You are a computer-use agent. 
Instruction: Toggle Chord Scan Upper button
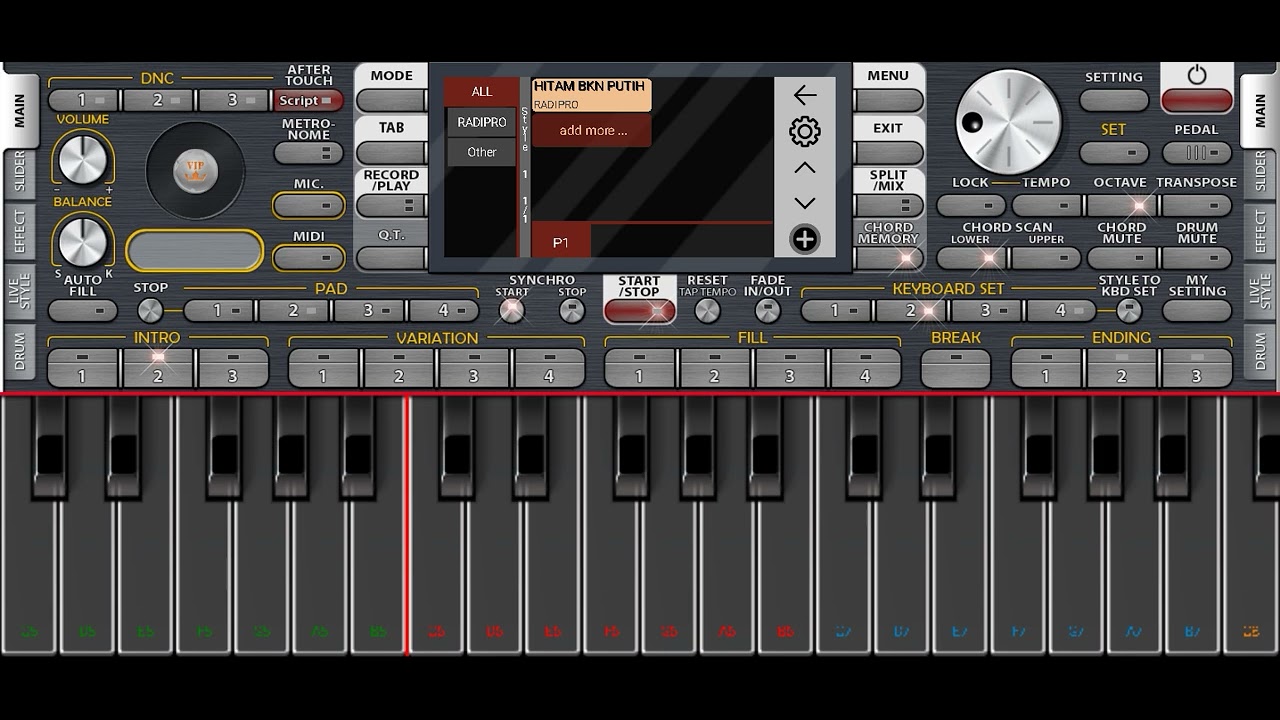pos(1046,258)
